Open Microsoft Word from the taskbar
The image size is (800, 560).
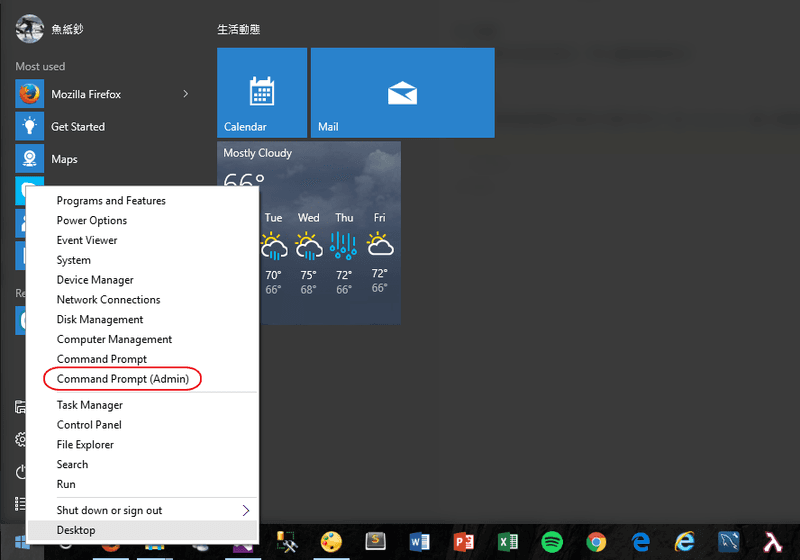(419, 542)
